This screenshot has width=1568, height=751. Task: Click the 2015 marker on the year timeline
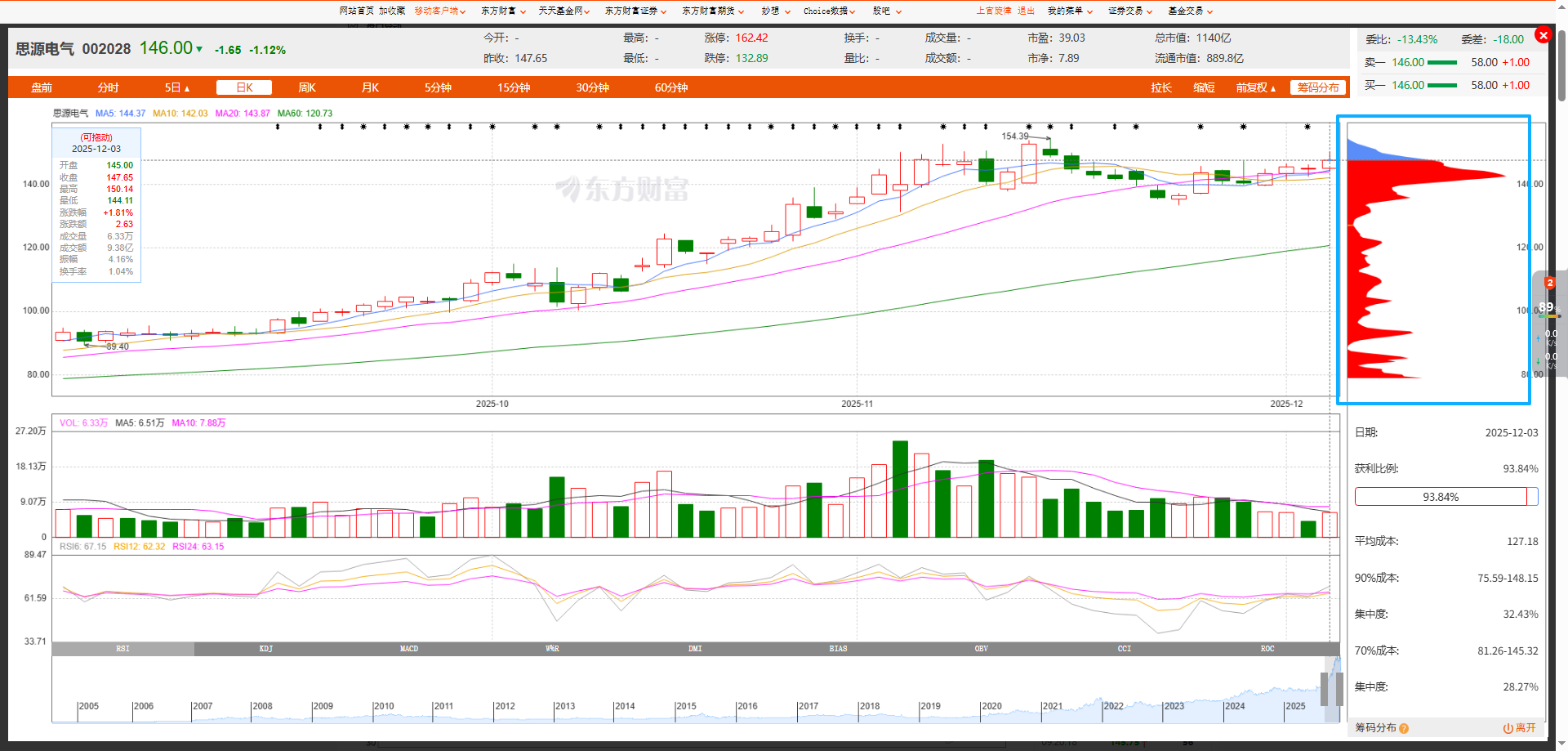[686, 706]
